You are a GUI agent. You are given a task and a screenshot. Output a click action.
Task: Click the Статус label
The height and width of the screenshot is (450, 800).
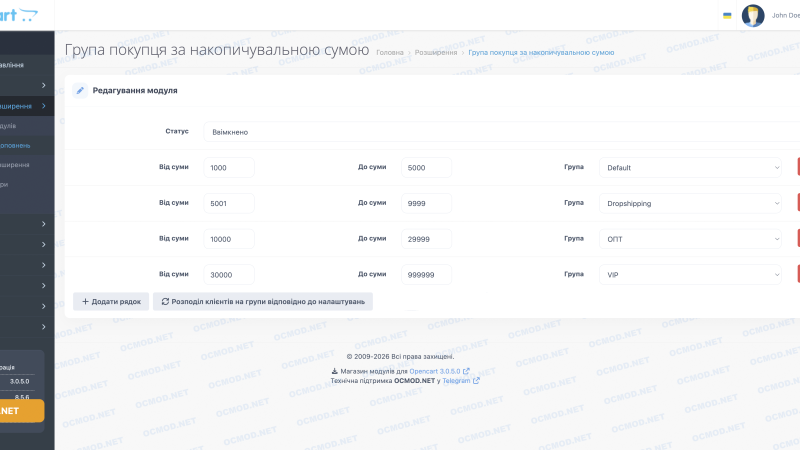177,131
